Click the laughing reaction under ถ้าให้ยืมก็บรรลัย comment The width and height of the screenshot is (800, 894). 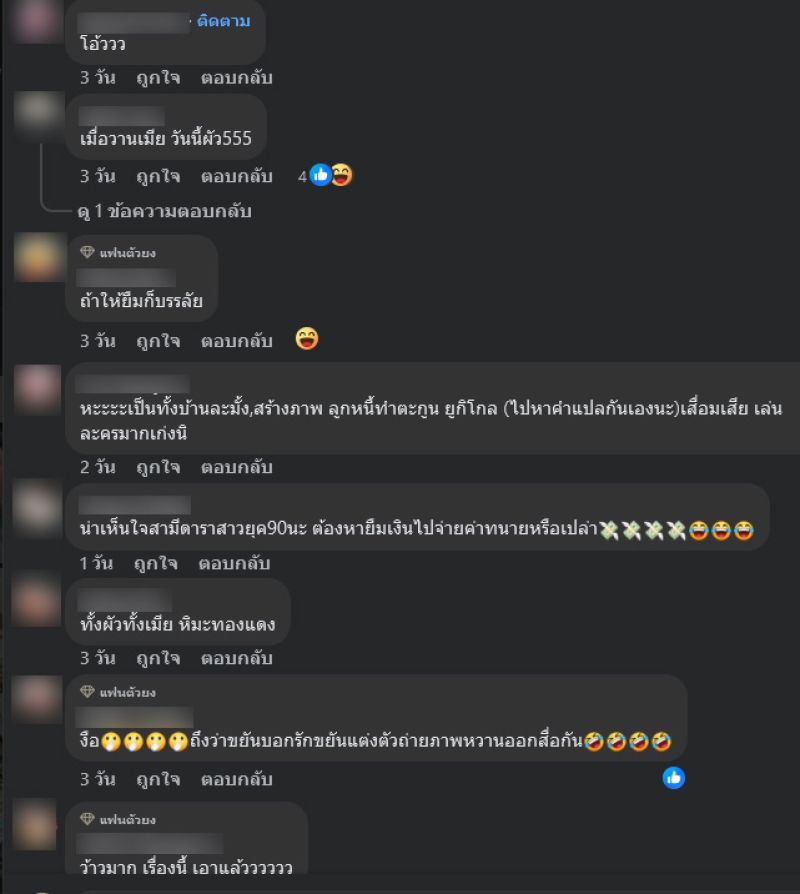coord(307,339)
